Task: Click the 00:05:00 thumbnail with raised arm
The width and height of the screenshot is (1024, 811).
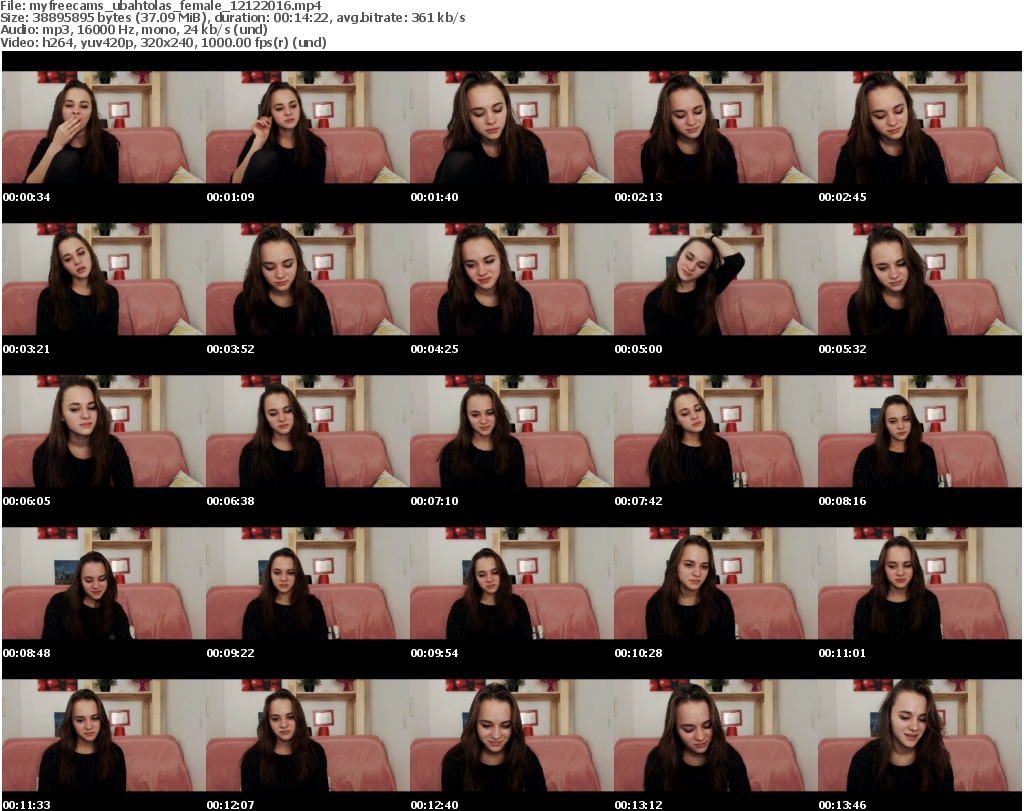Action: [x=715, y=279]
